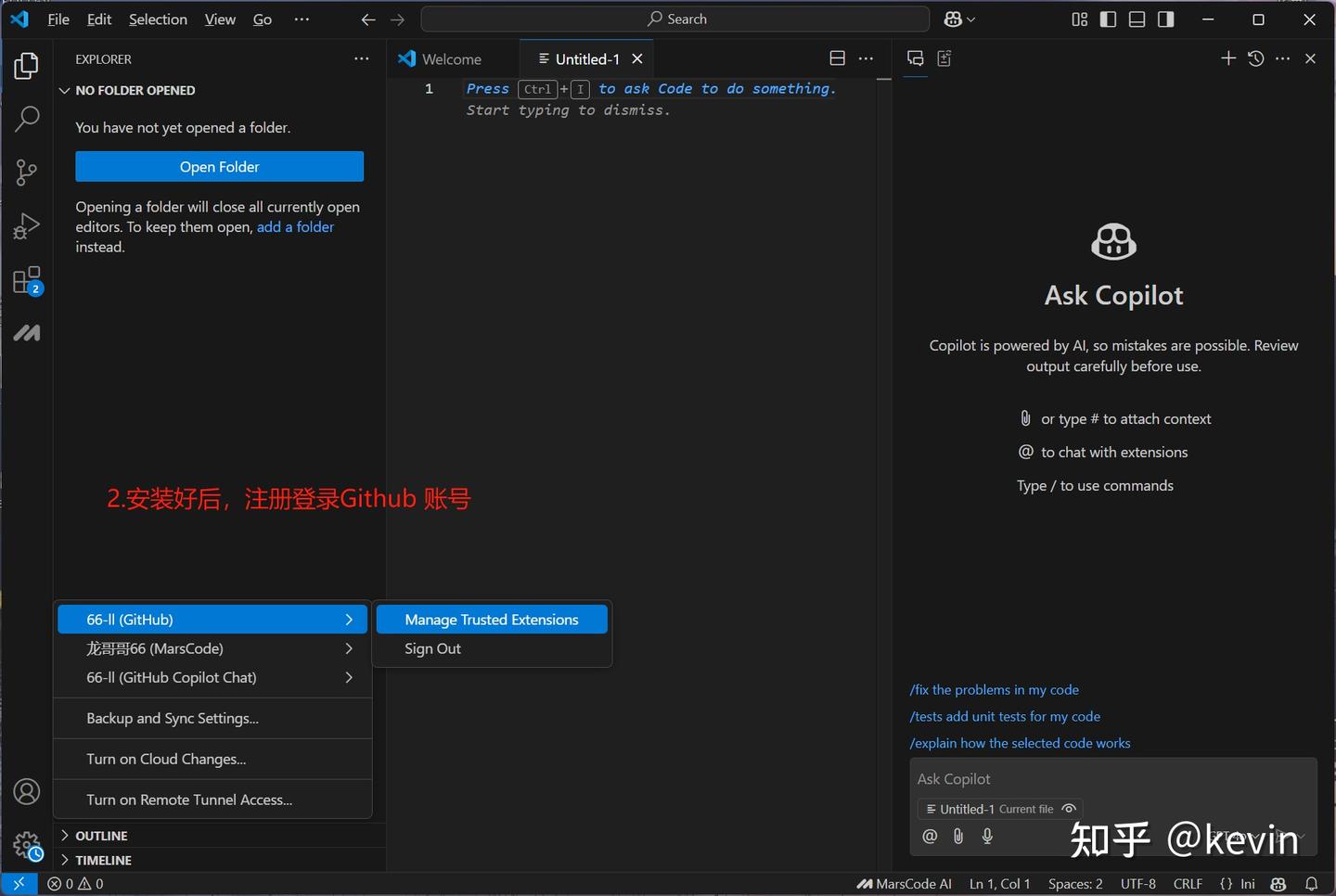
Task: Toggle visibility of Untitled-1 context eye icon
Action: (x=1068, y=809)
